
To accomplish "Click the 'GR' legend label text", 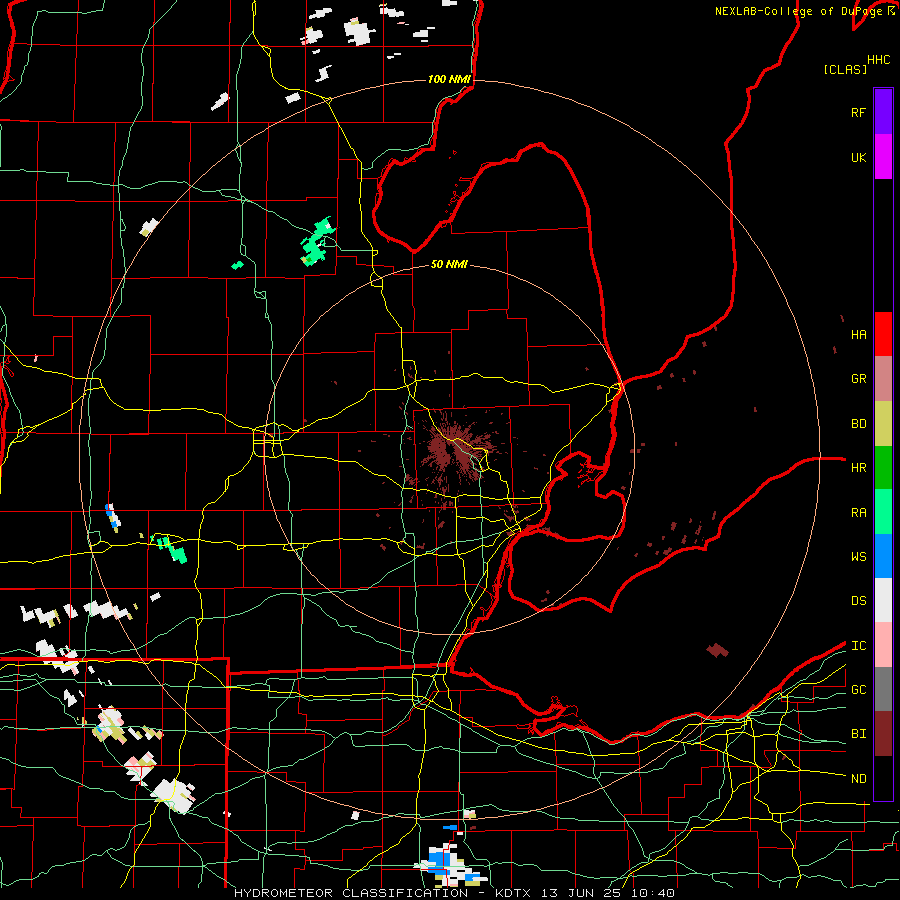I will point(858,379).
